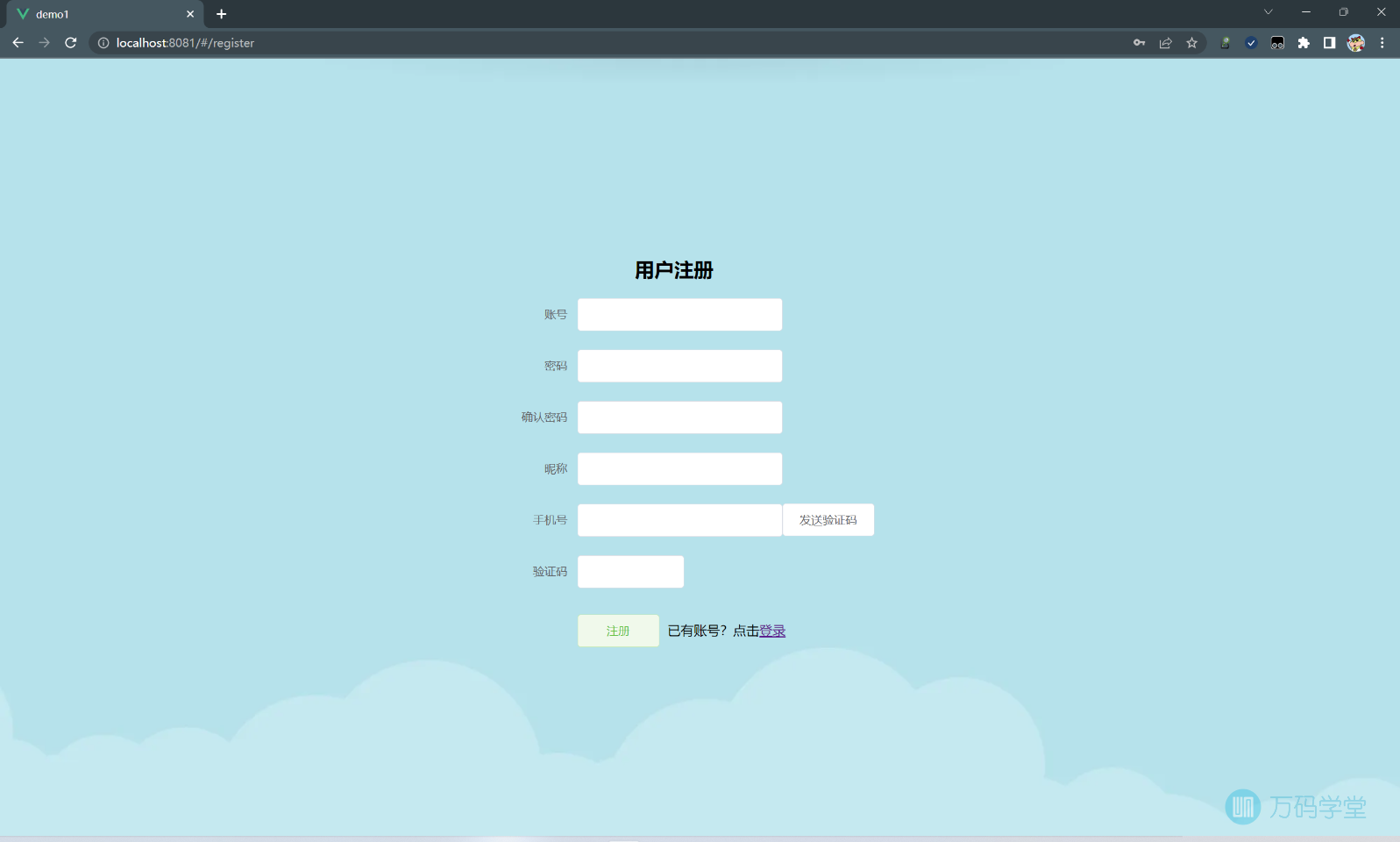This screenshot has width=1400, height=842.
Task: Click the 确认密码 label
Action: tap(544, 417)
